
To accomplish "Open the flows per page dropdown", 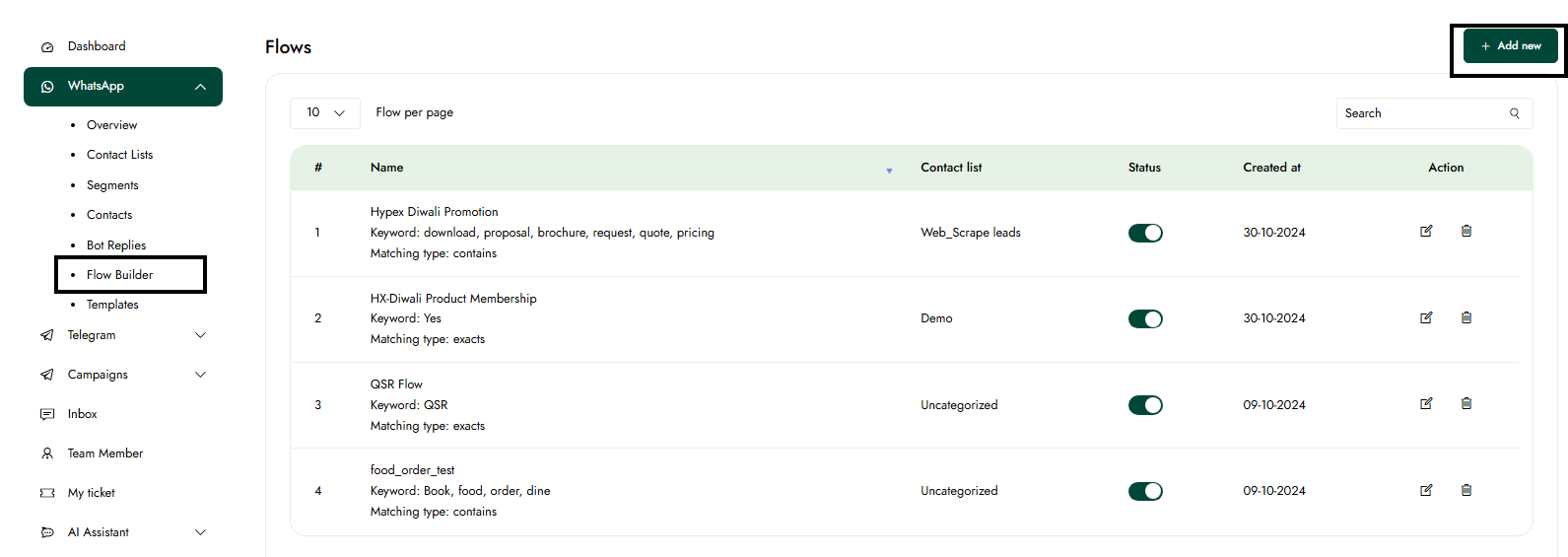I will (324, 113).
